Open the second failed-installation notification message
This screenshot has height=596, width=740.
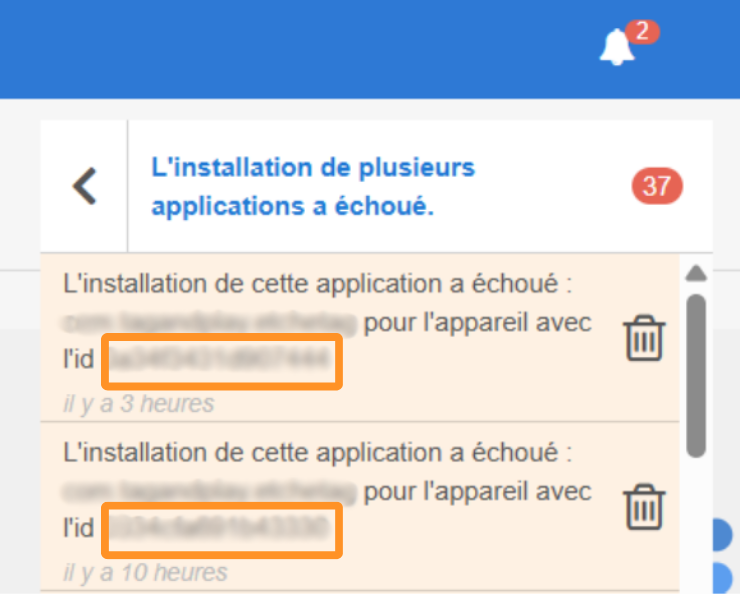coord(316,452)
